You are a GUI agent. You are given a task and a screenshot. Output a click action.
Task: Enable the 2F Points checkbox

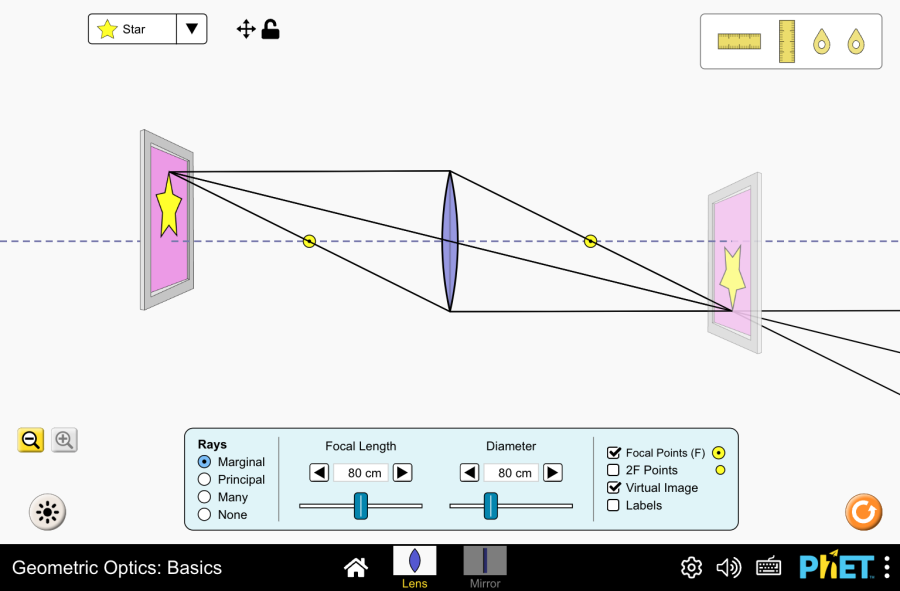614,469
